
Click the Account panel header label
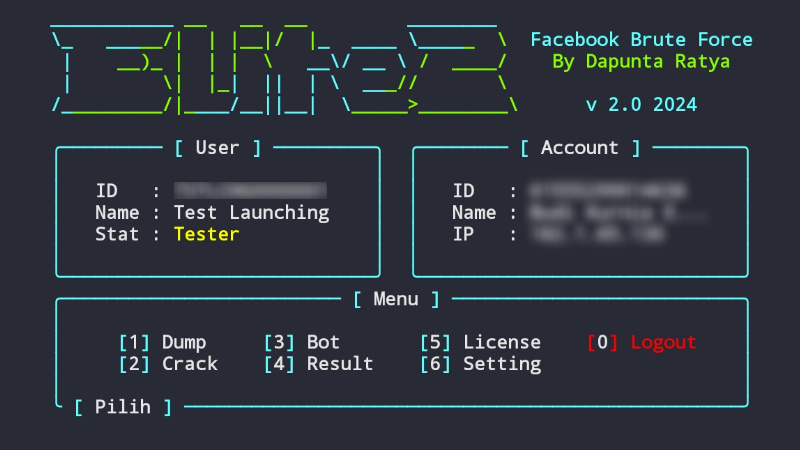(580, 148)
